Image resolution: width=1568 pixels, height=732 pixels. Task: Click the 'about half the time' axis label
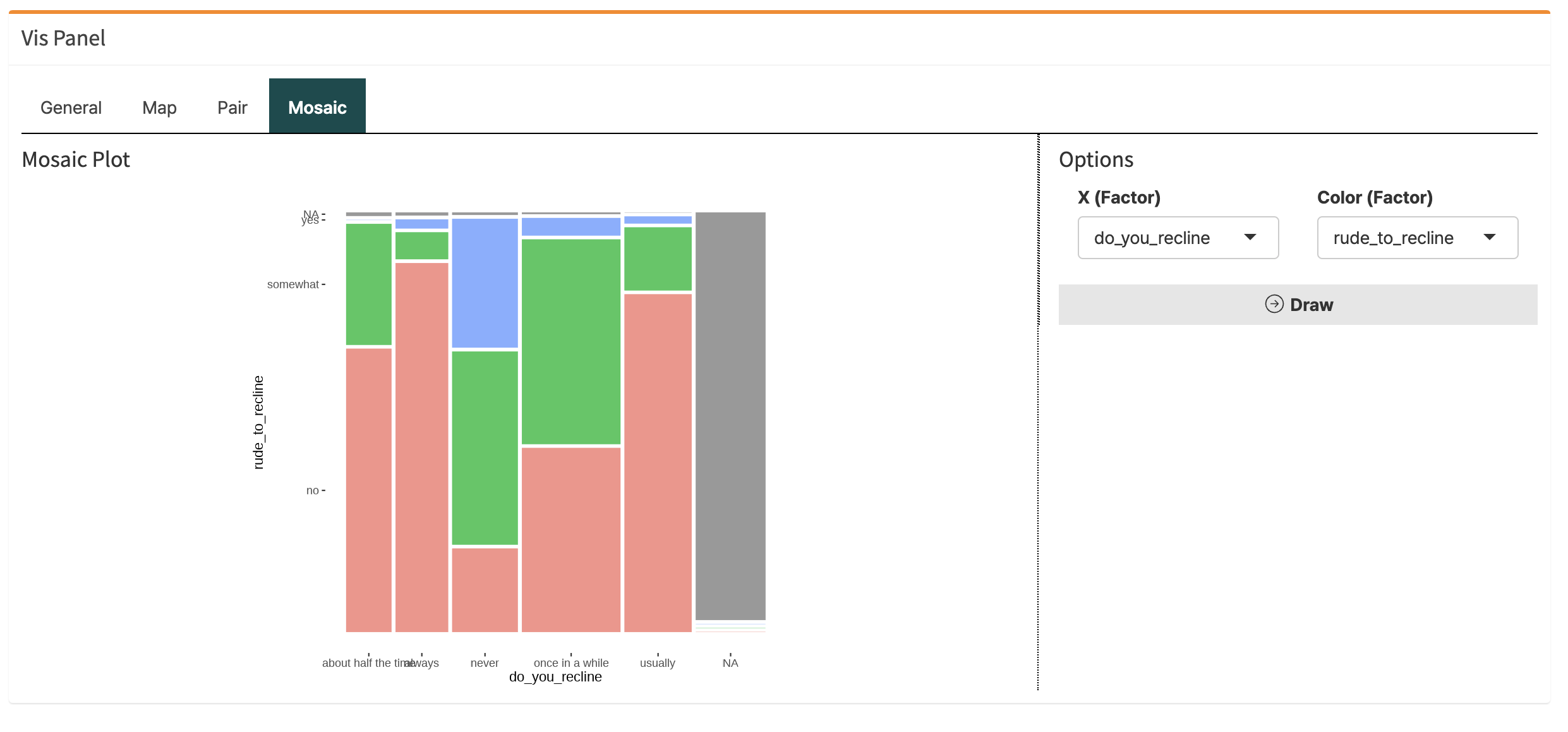363,662
